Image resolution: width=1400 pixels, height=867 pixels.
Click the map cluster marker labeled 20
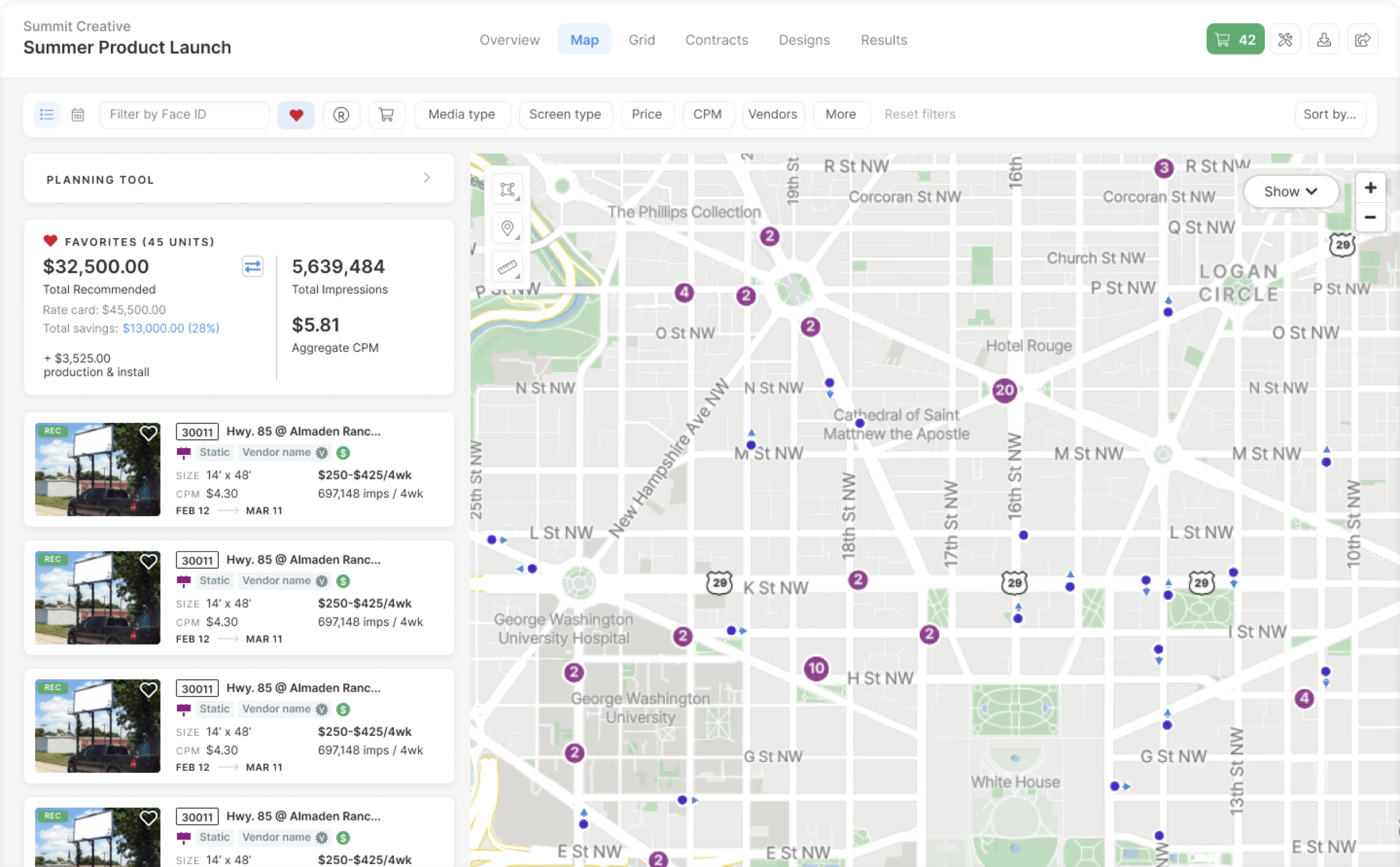[1004, 391]
